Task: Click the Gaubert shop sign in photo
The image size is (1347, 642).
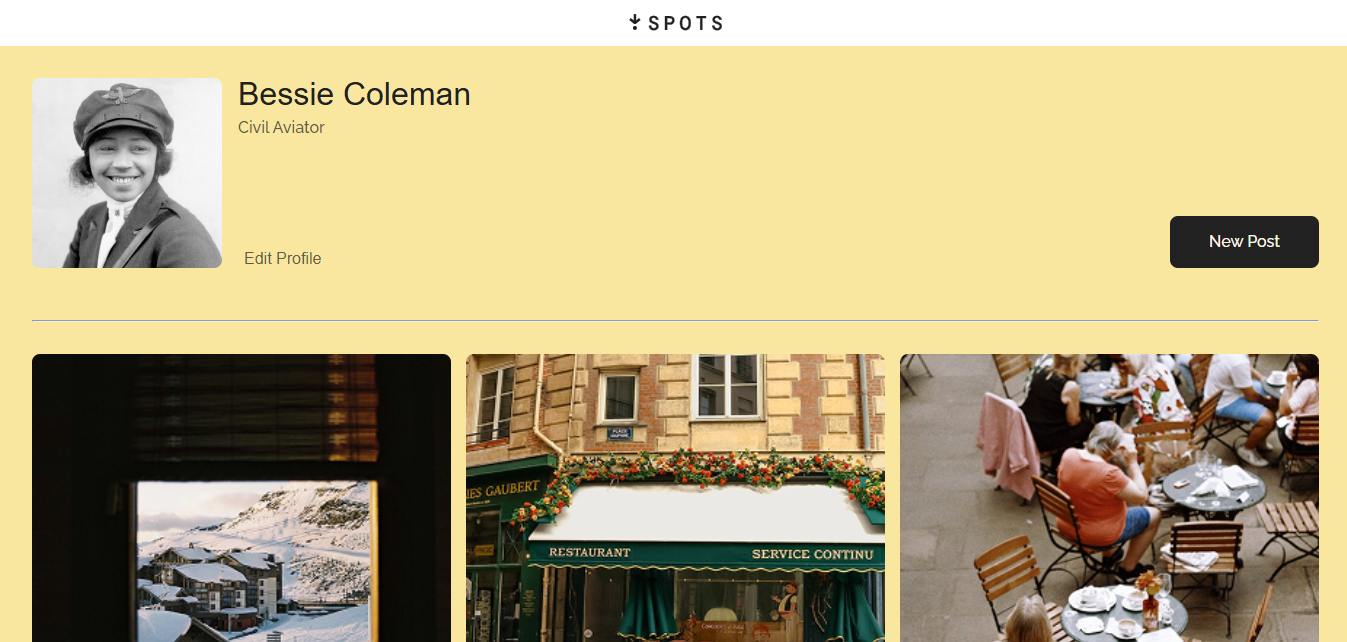Action: point(503,490)
